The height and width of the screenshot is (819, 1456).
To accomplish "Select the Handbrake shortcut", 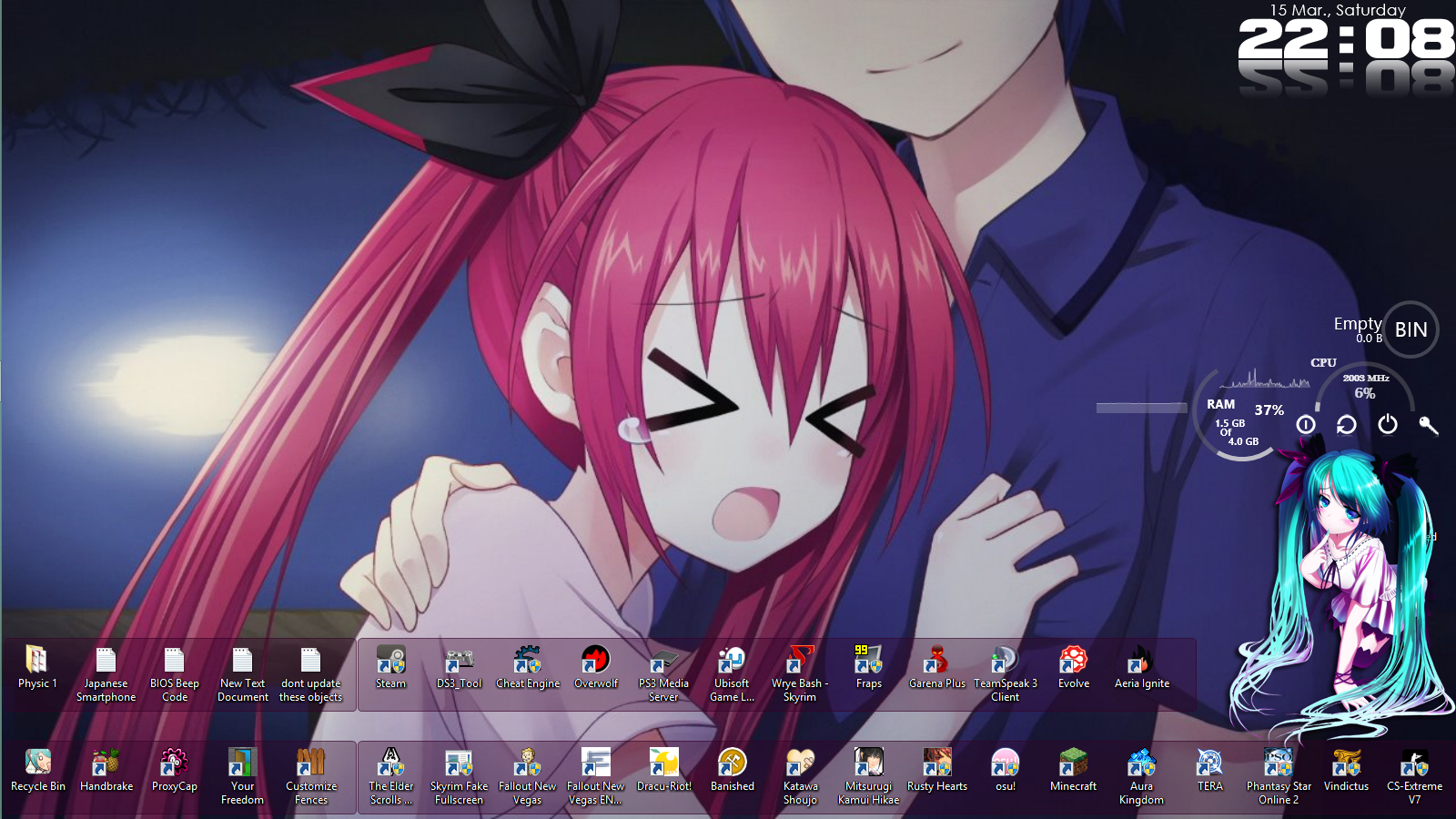I will (106, 770).
